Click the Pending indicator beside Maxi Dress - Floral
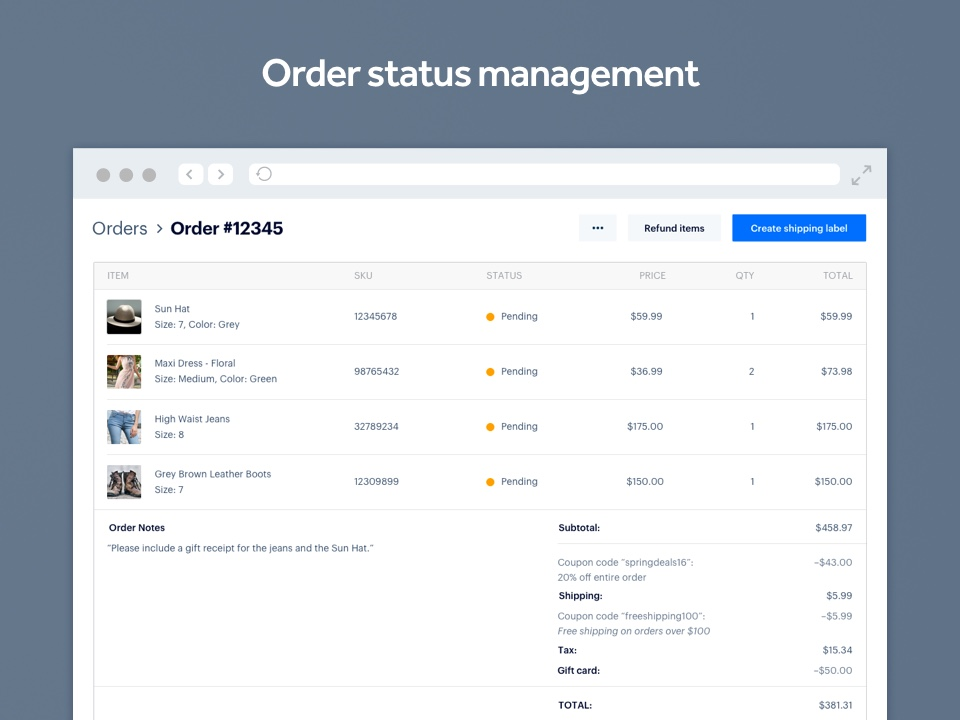This screenshot has height=720, width=960. (x=488, y=371)
